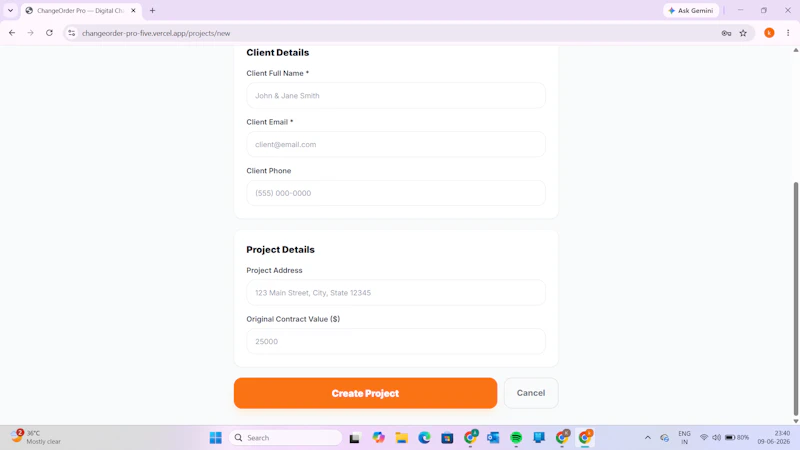Viewport: 800px width, 450px height.
Task: Focus the Client Phone field
Action: [396, 193]
